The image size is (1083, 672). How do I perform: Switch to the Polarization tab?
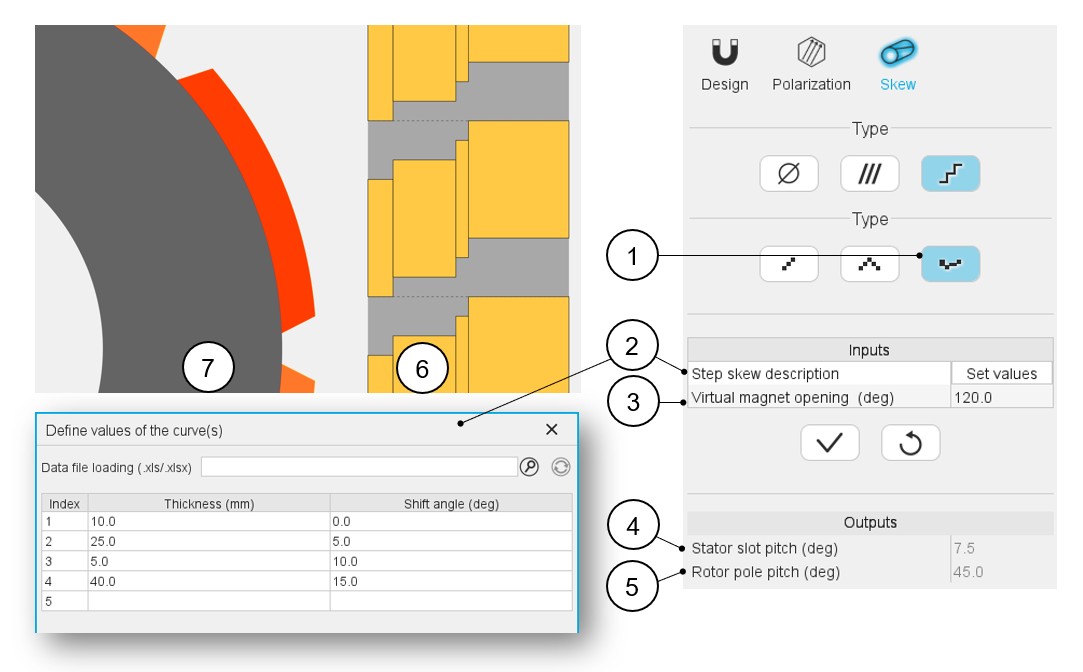[x=811, y=65]
